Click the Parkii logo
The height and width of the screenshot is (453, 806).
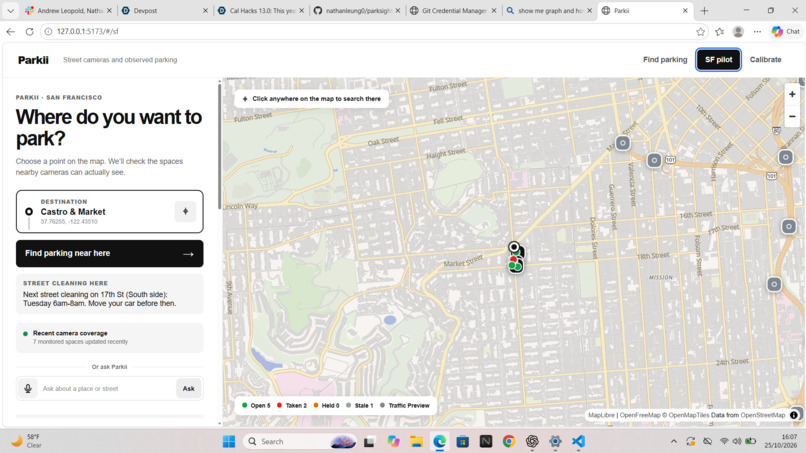33,60
